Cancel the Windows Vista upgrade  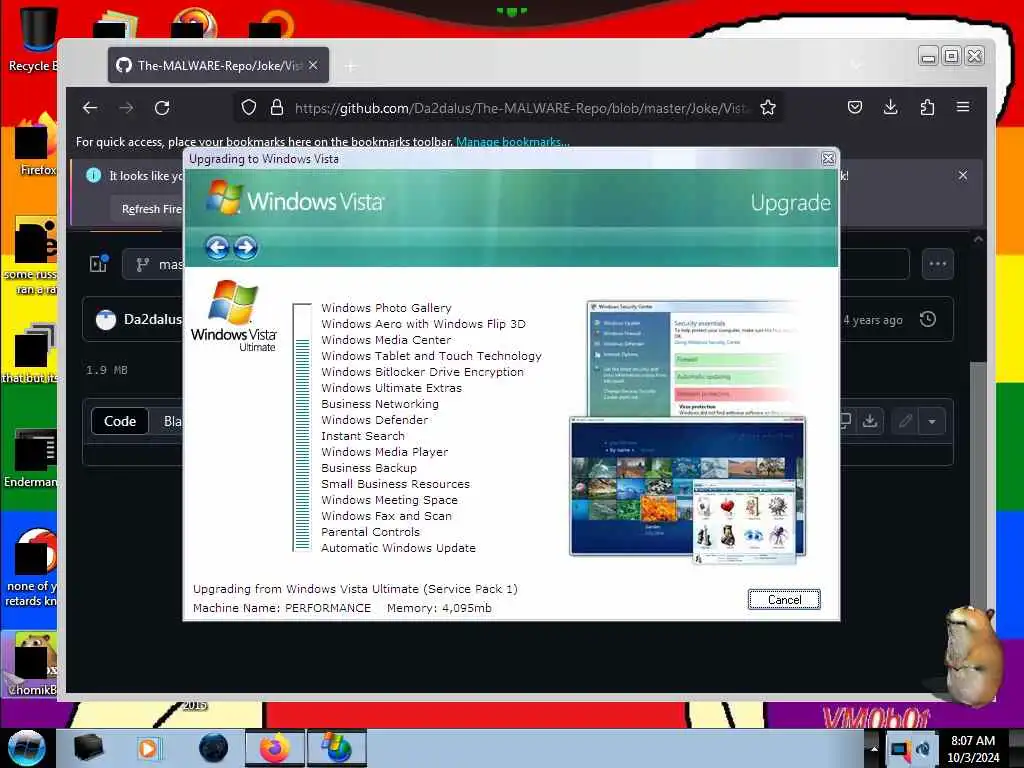tap(784, 600)
